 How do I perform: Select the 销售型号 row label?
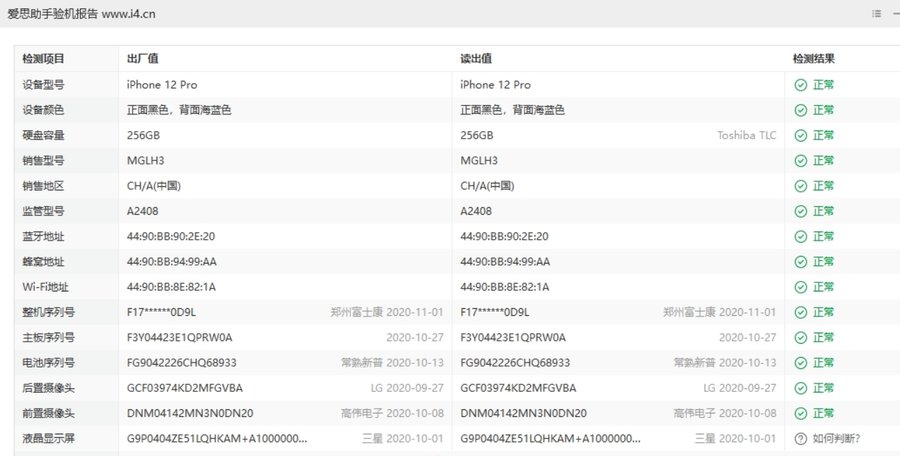click(43, 161)
